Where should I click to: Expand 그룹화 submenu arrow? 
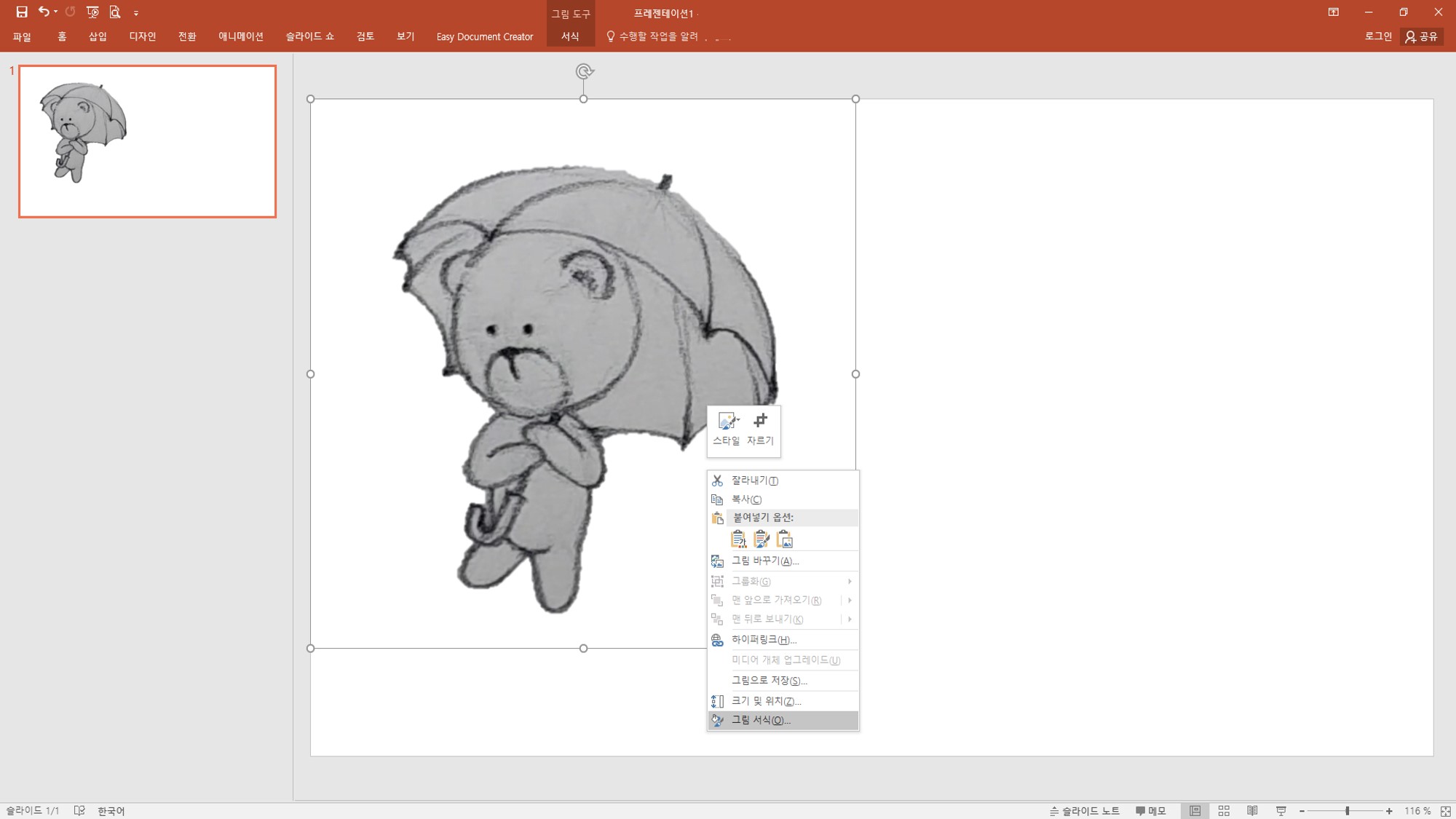pos(850,581)
